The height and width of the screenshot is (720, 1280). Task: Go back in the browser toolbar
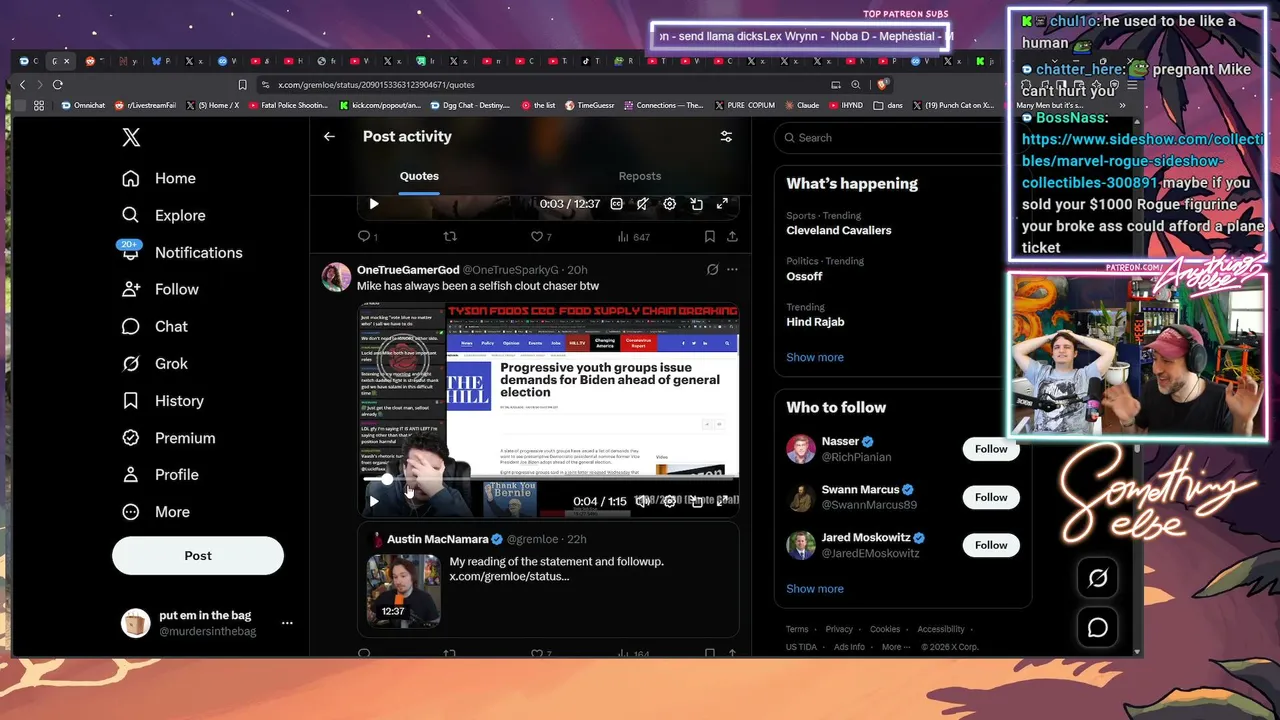(22, 85)
